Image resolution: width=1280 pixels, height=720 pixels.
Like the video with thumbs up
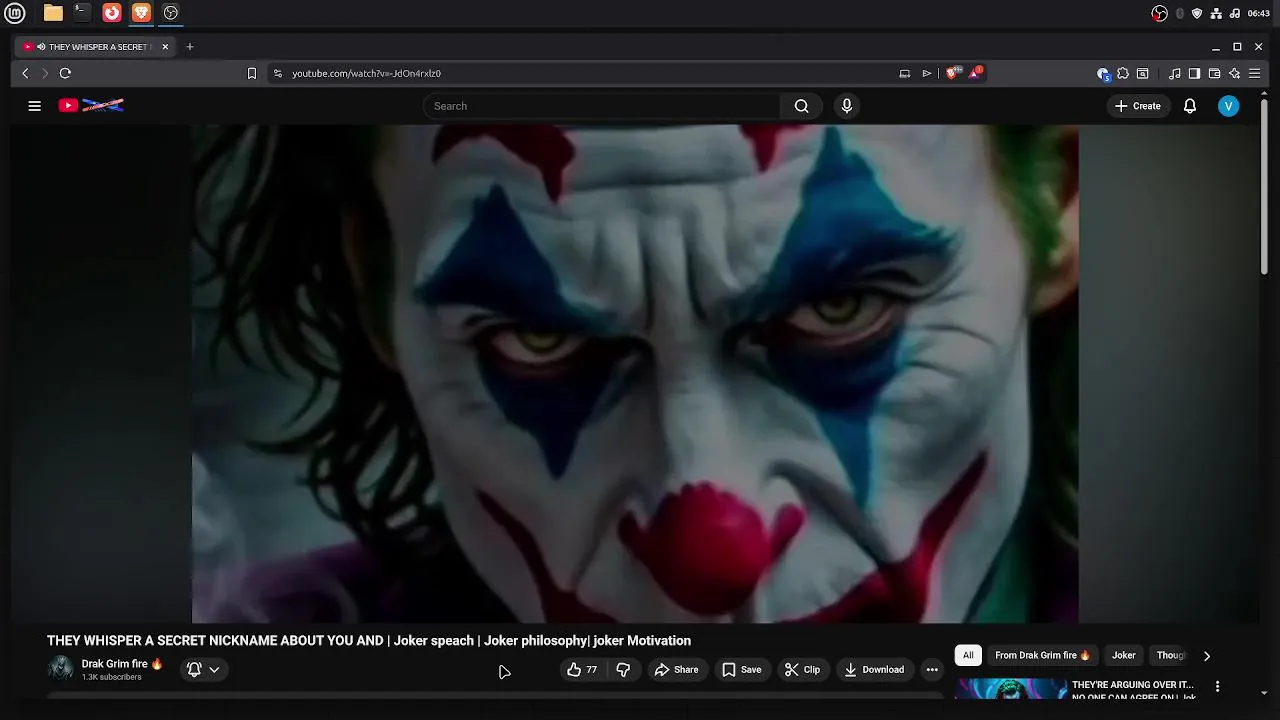click(x=581, y=670)
